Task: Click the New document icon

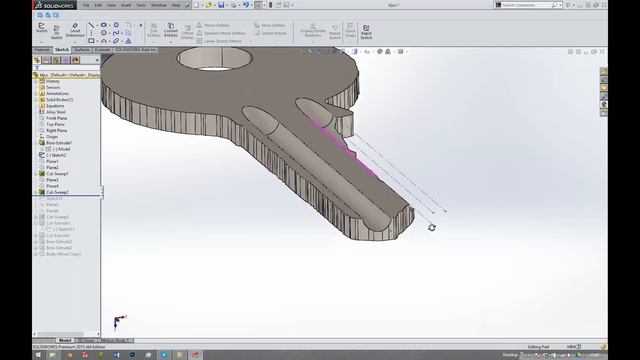Action: click(196, 5)
